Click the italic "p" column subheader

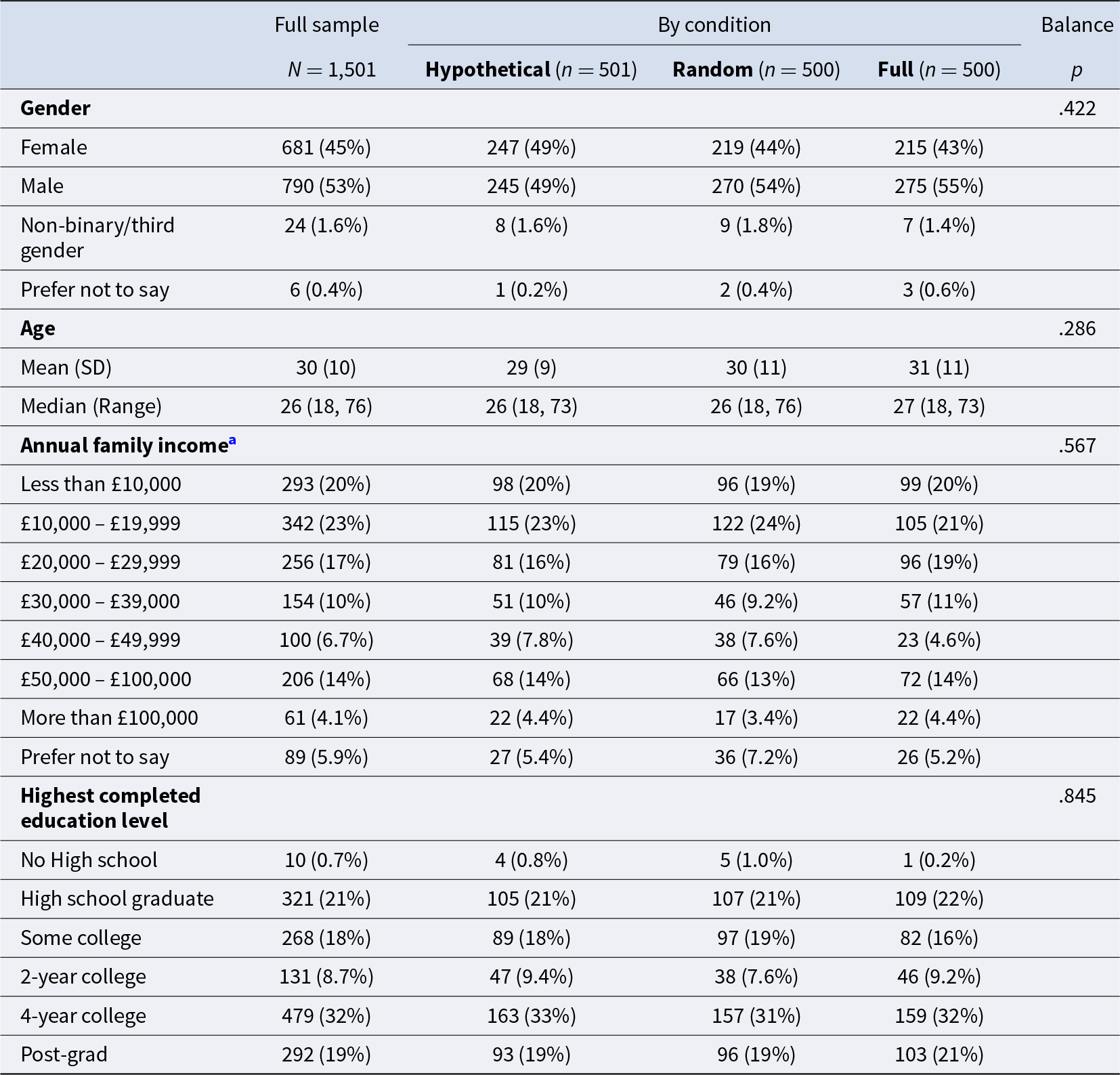1077,71
